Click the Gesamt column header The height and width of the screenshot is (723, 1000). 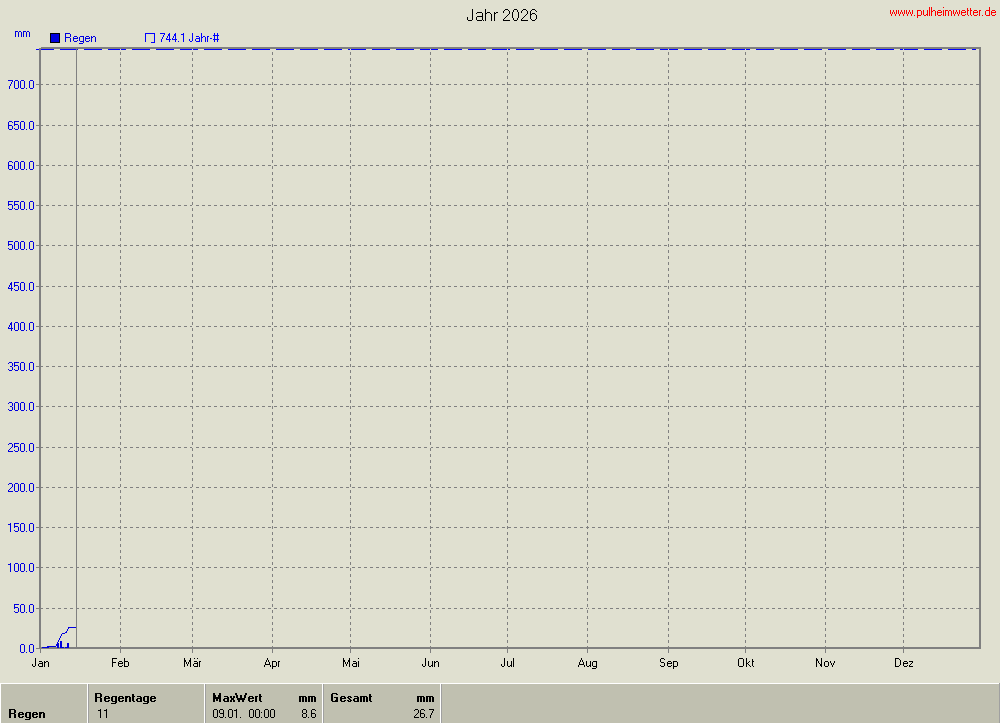(x=351, y=698)
